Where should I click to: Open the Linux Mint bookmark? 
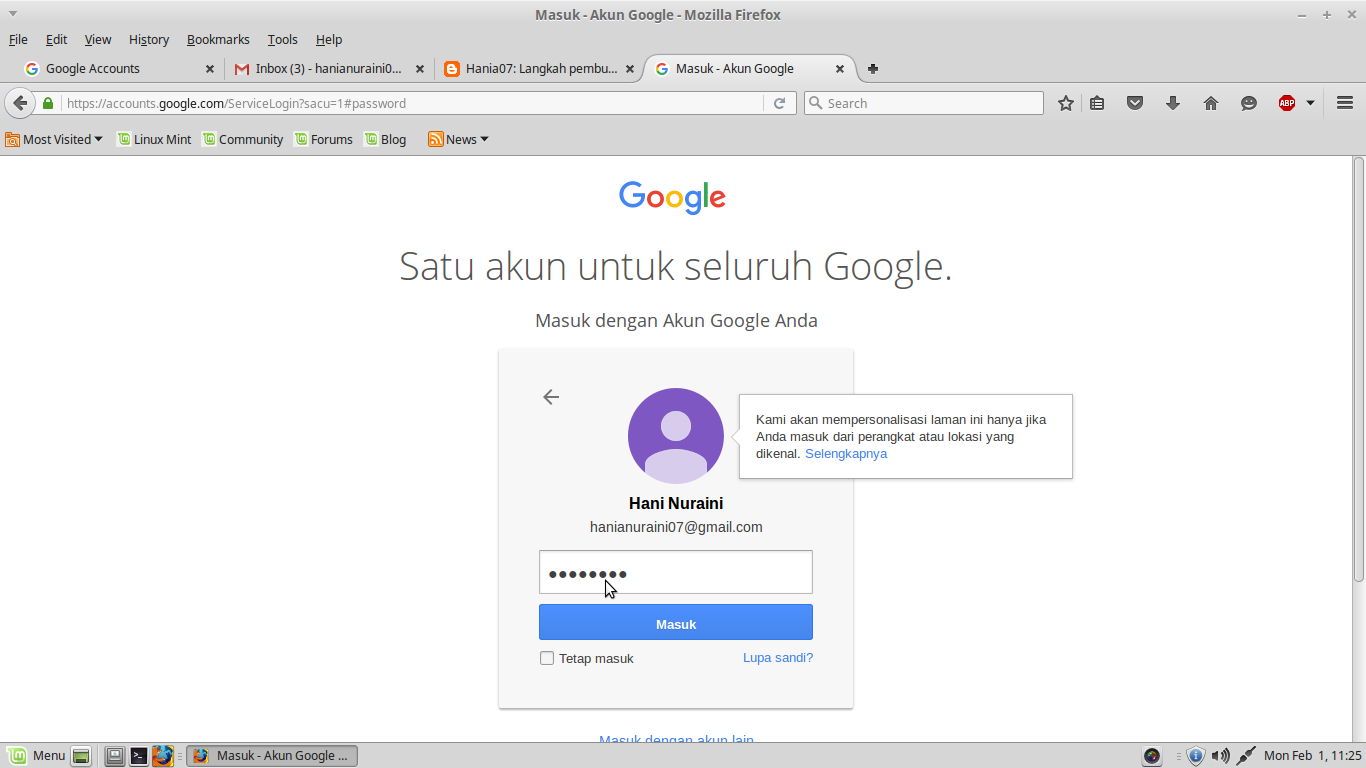pyautogui.click(x=154, y=140)
